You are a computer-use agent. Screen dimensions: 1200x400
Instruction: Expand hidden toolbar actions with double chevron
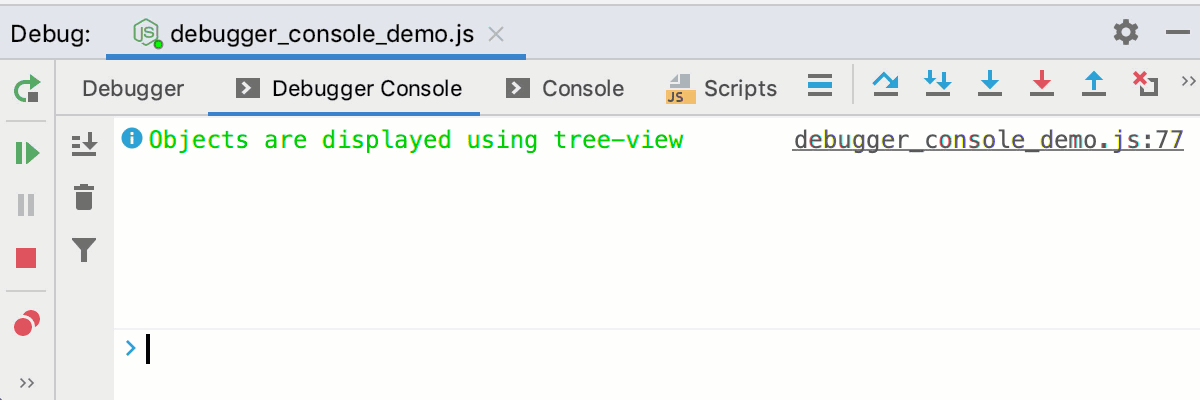[1188, 80]
